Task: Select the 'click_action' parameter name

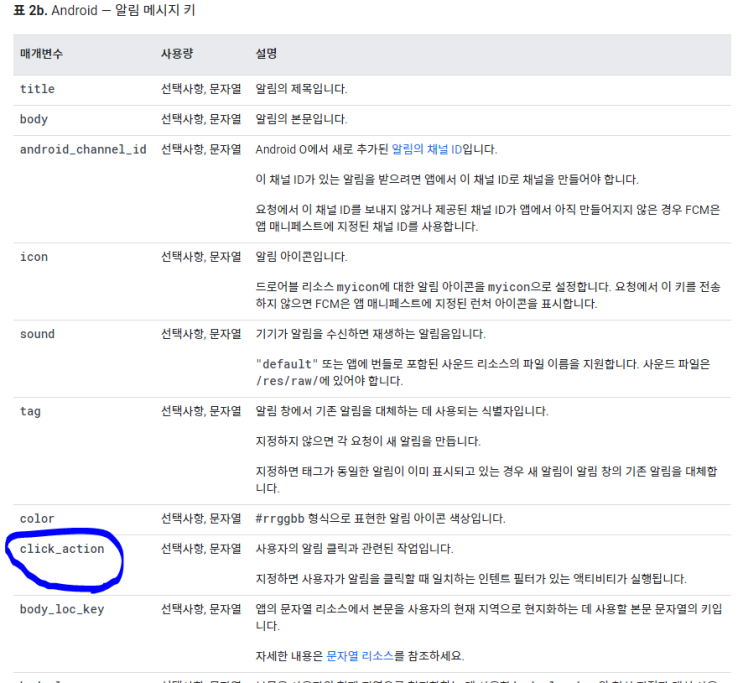Action: [62, 549]
